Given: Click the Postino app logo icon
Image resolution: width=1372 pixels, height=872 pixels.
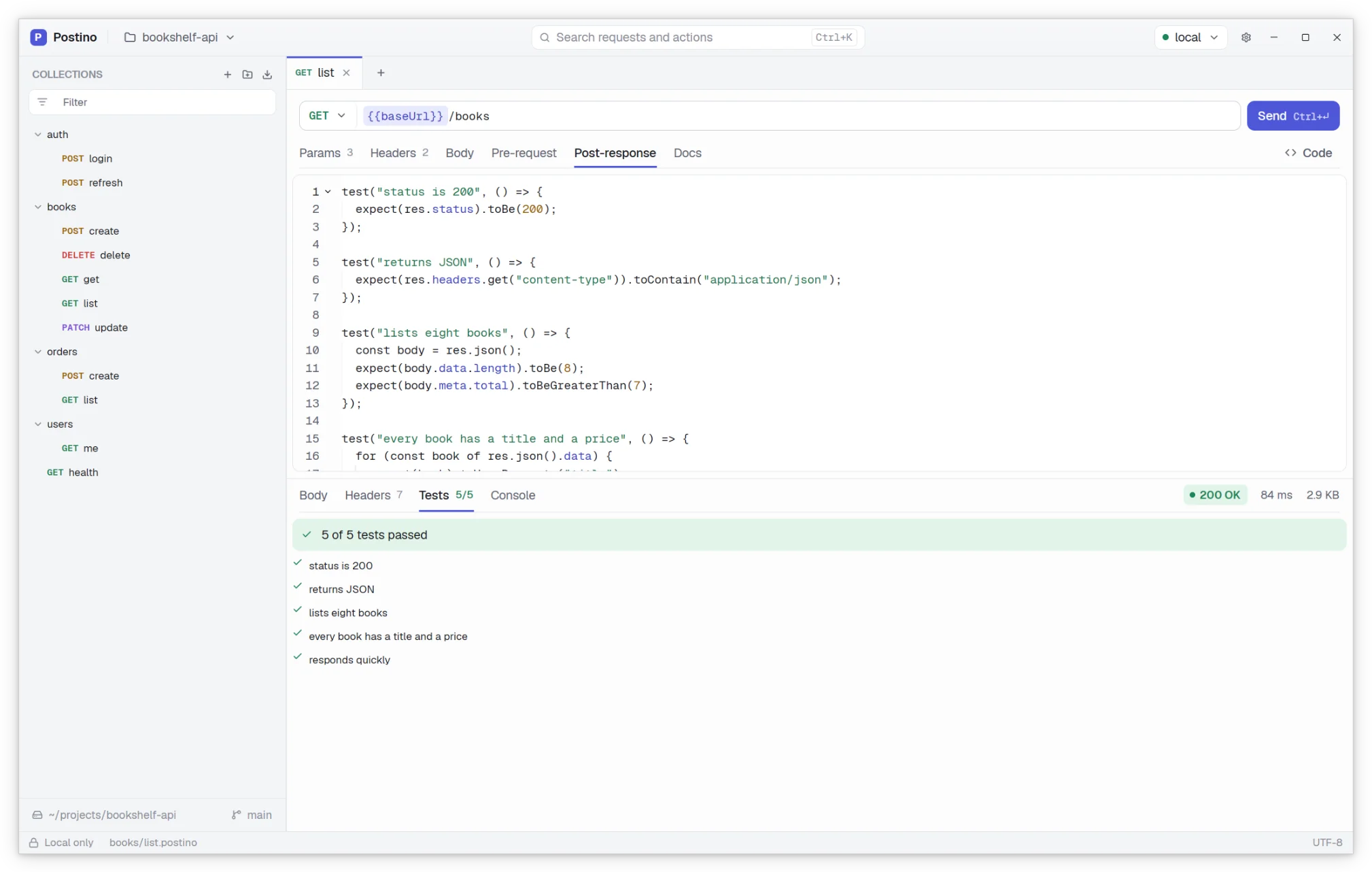Looking at the screenshot, I should click(38, 37).
